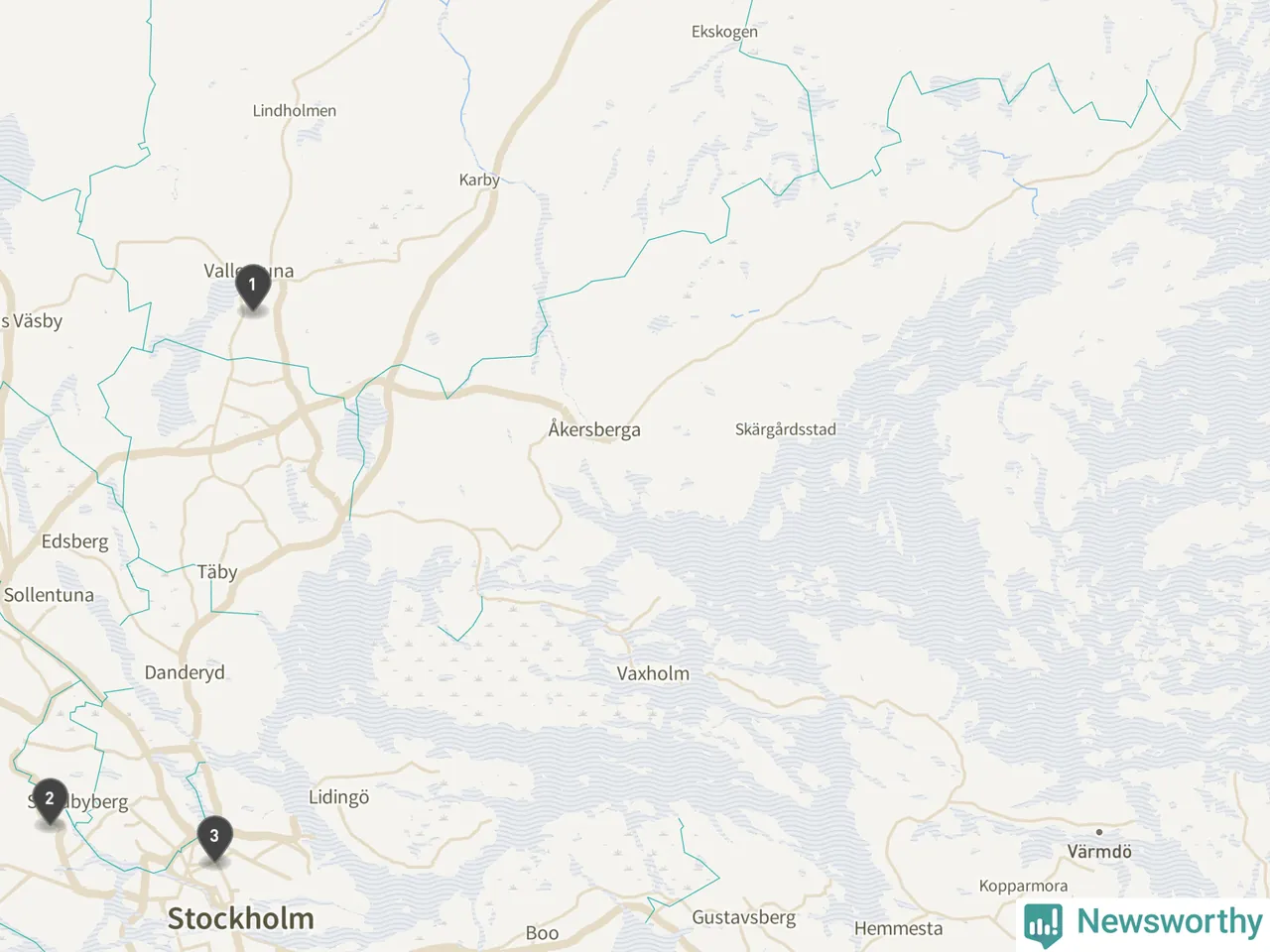The width and height of the screenshot is (1270, 952).
Task: Click the Edsberg place label
Action: 74,541
